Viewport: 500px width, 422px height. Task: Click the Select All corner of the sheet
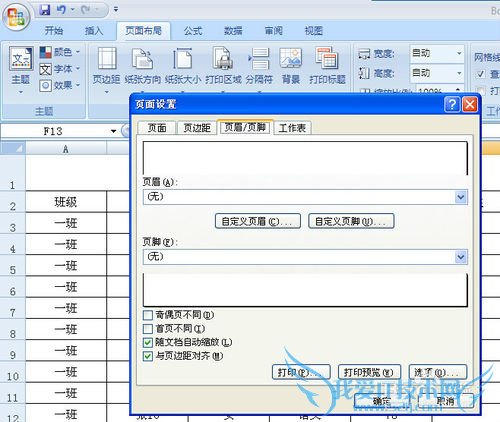pos(13,148)
